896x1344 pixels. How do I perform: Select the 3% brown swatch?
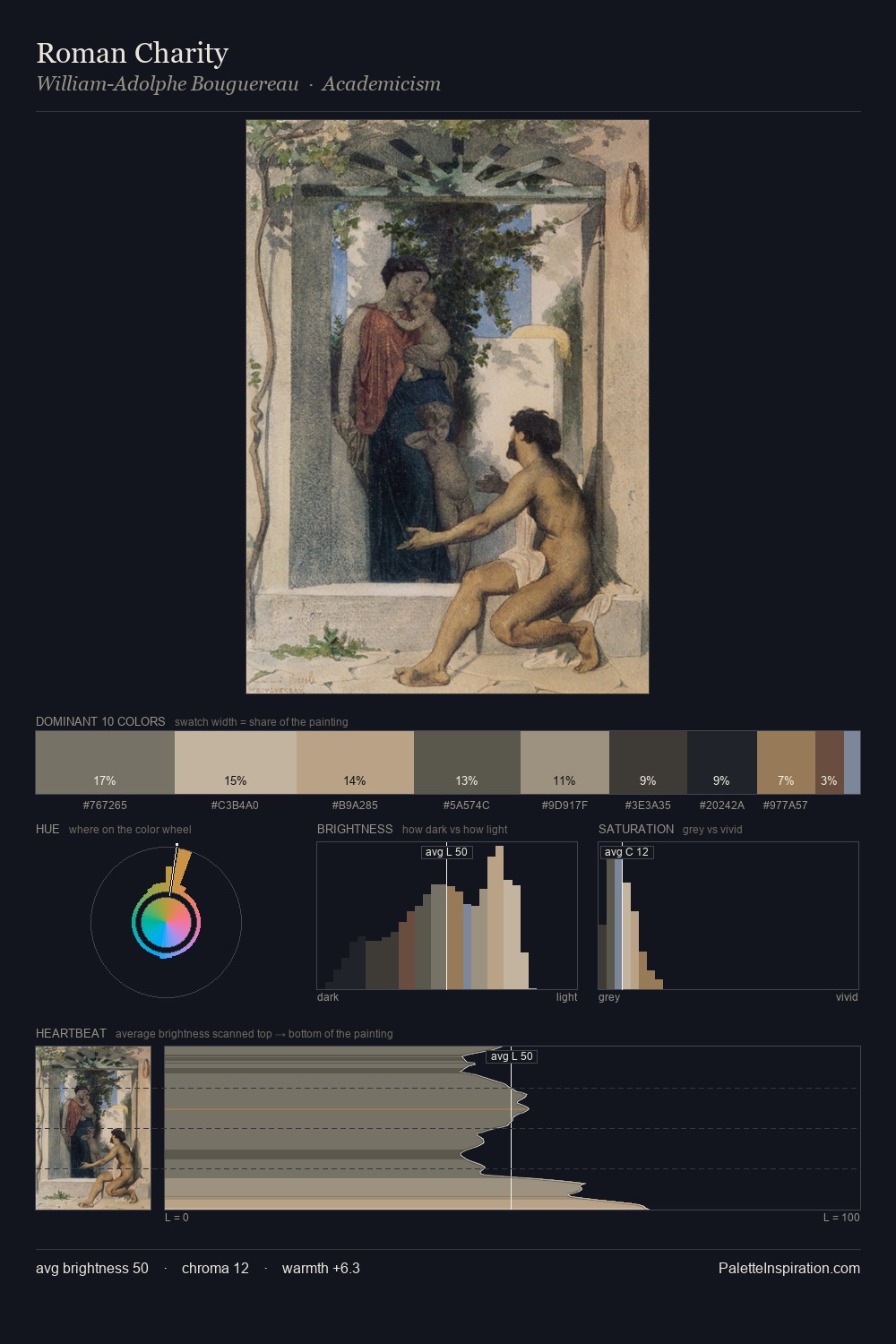coord(830,762)
